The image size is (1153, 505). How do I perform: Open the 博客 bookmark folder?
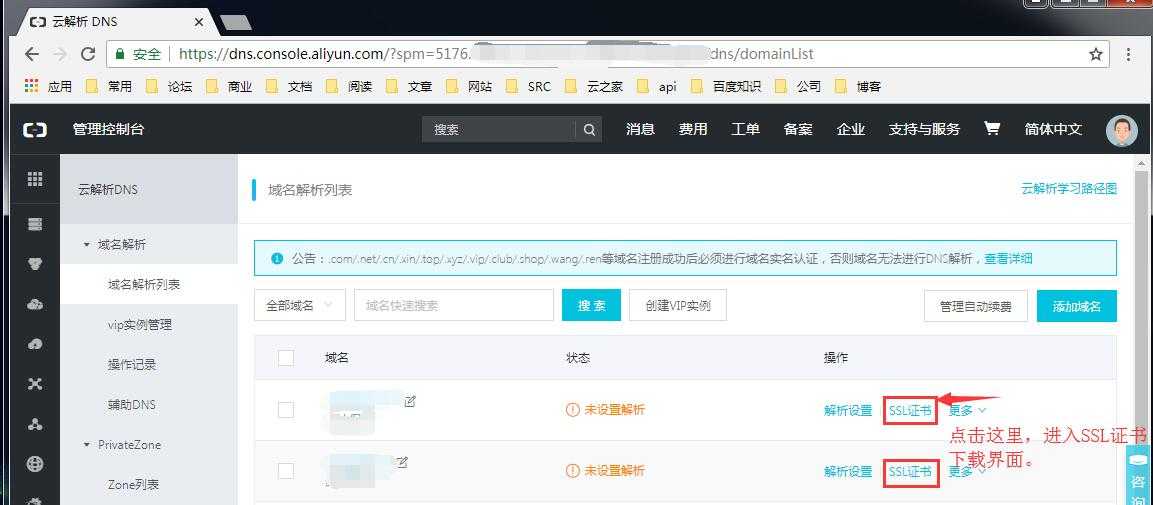[x=857, y=86]
